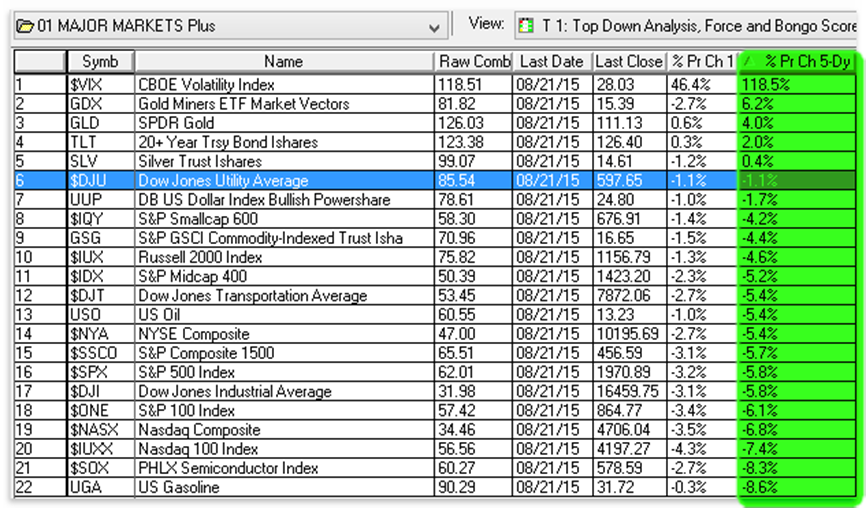Click the $DJT symbol cell

[x=101, y=295]
